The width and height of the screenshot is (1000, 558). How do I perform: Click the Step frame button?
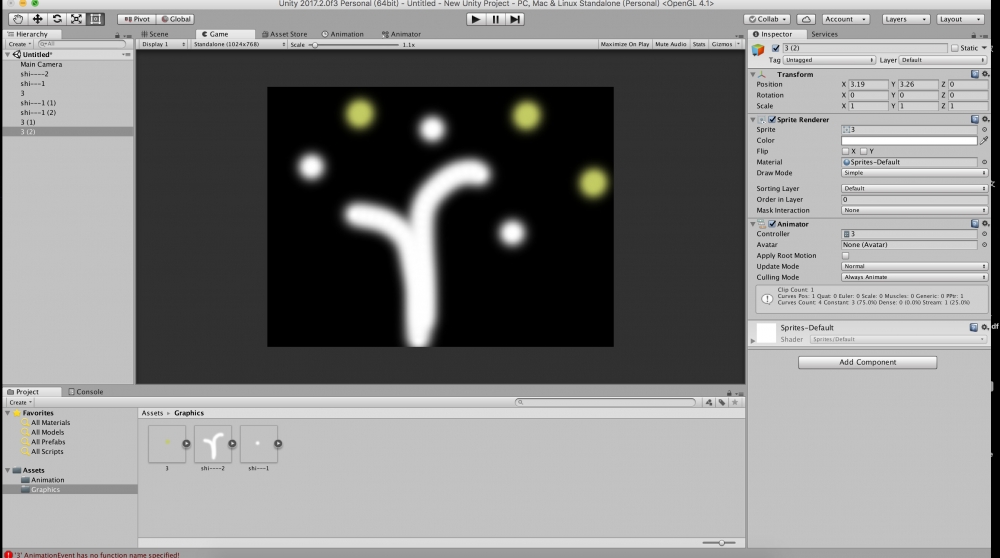pyautogui.click(x=515, y=19)
